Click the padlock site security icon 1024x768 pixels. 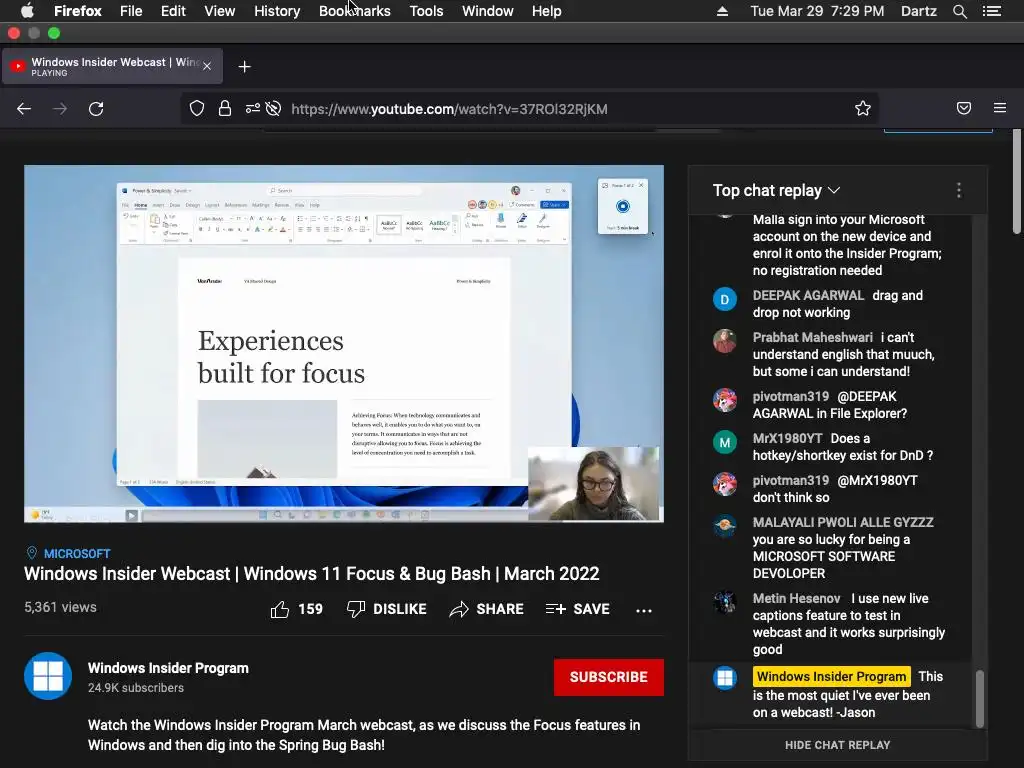225,108
